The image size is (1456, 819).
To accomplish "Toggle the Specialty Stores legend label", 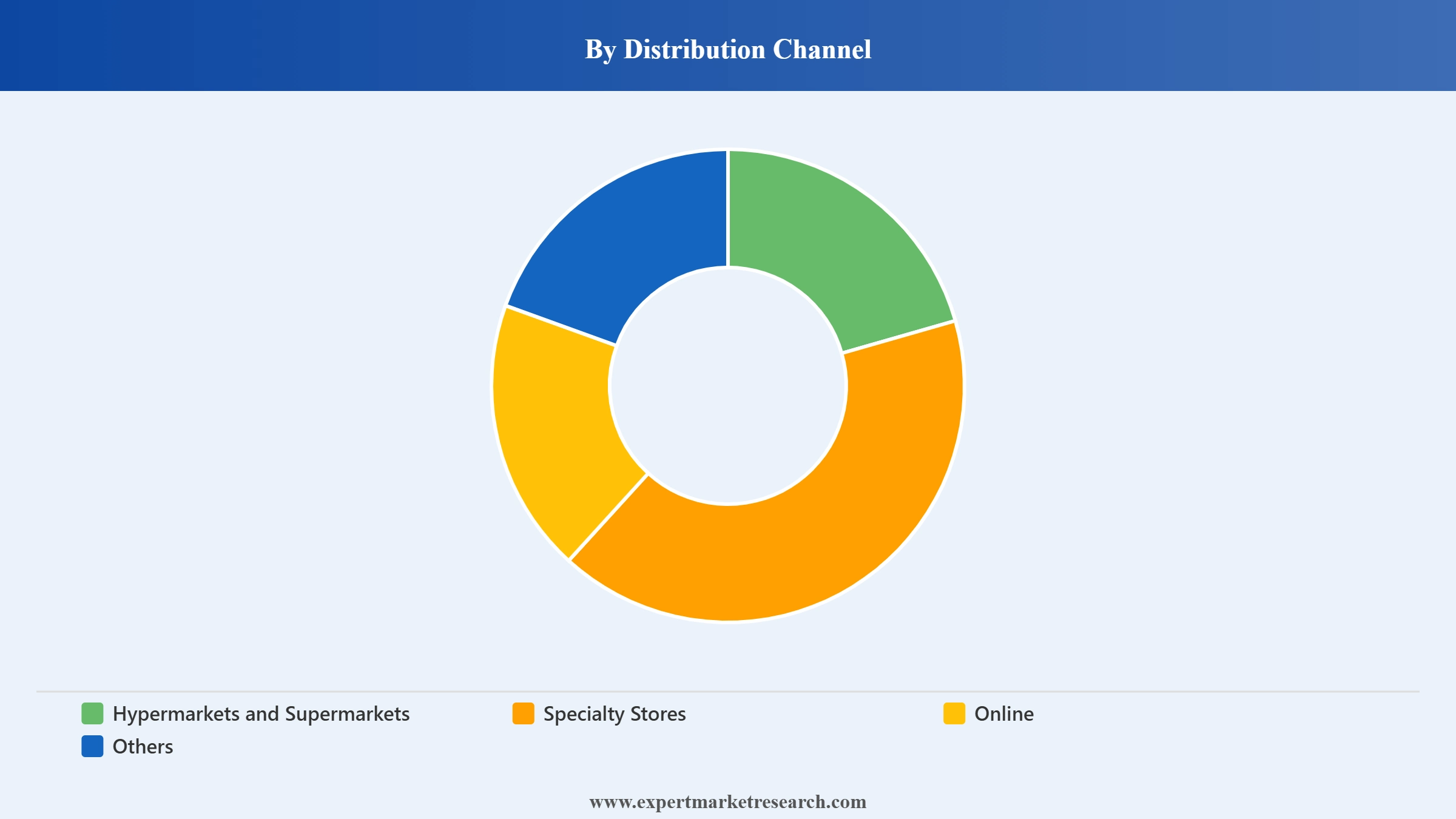I will pos(615,714).
